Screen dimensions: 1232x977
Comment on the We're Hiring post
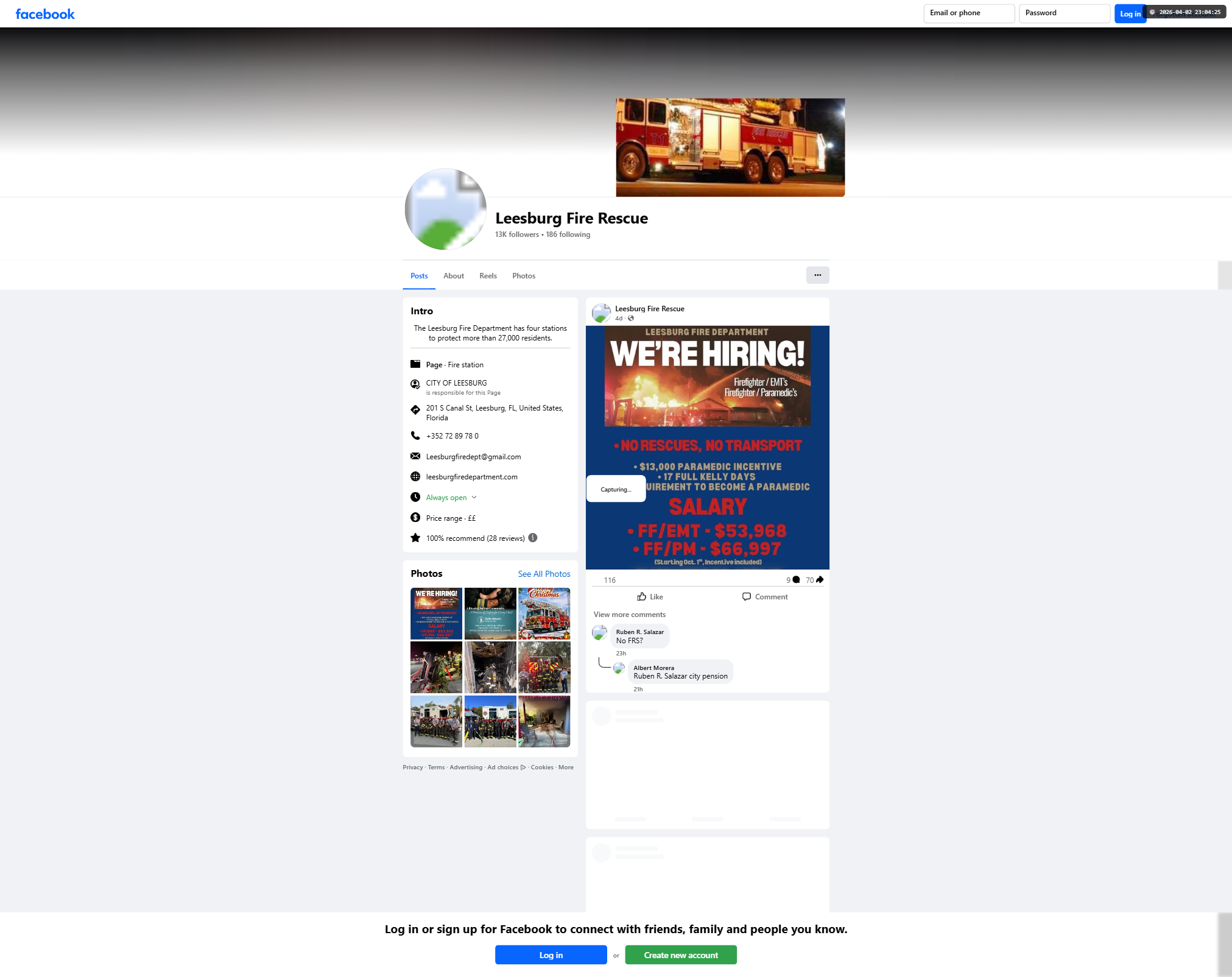[x=765, y=597]
